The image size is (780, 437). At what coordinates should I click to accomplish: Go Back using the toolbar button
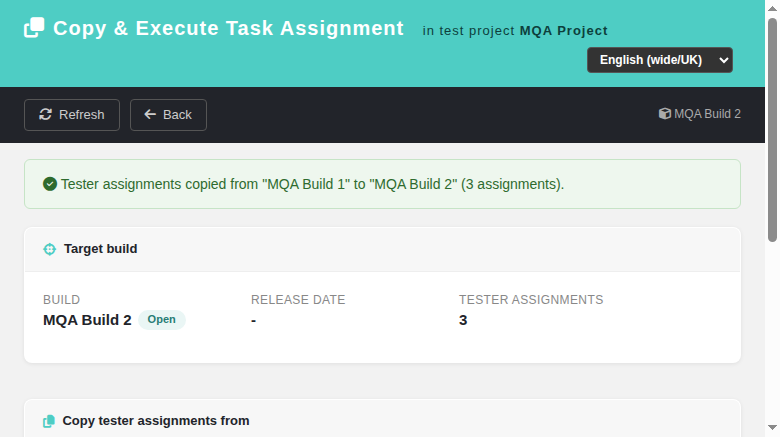tap(168, 115)
